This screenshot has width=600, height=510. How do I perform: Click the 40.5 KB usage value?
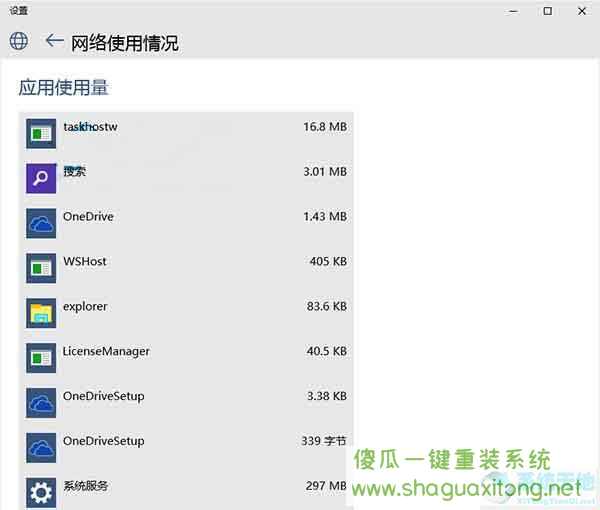pos(327,351)
